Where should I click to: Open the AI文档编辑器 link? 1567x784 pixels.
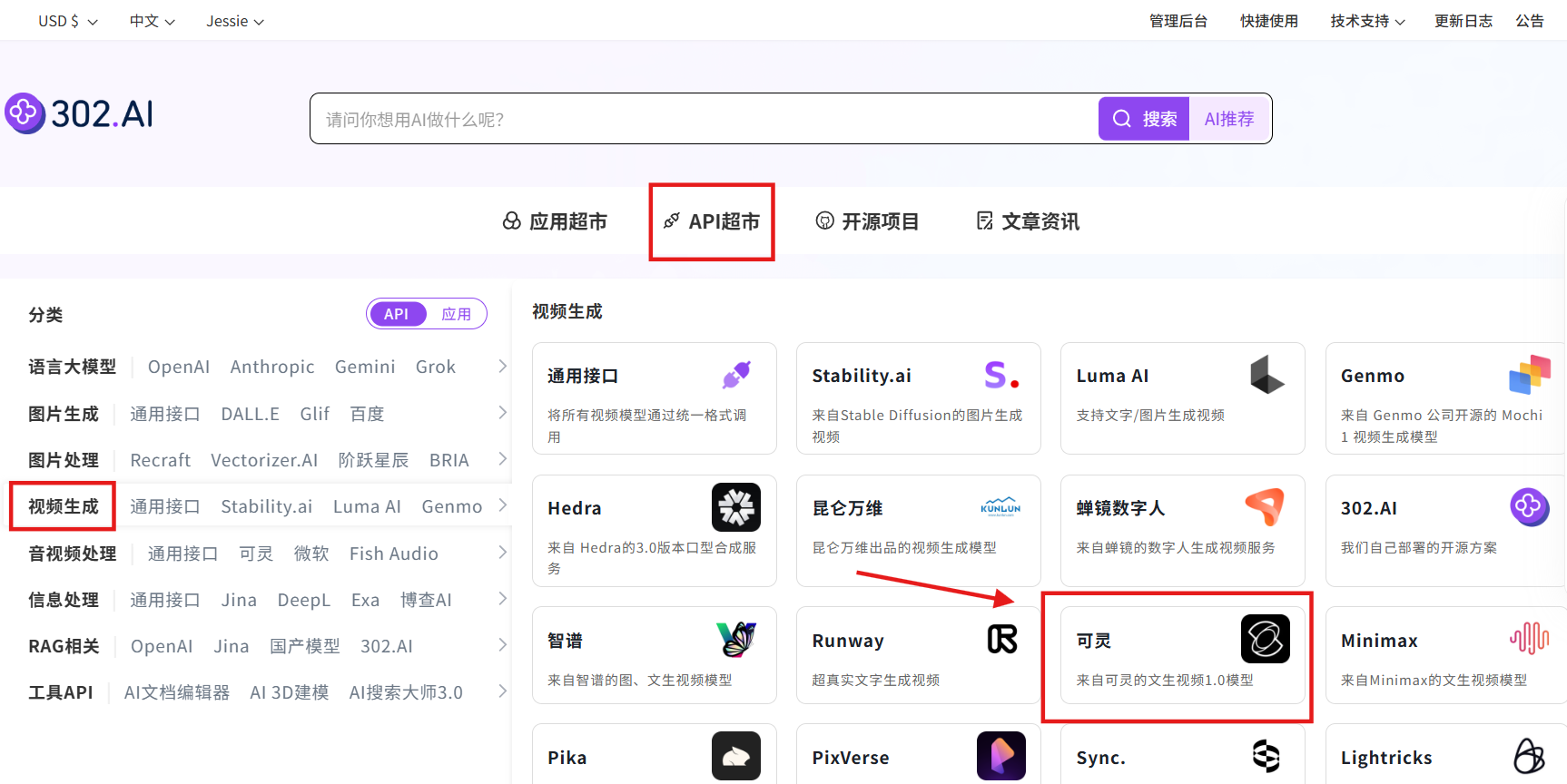coord(177,692)
